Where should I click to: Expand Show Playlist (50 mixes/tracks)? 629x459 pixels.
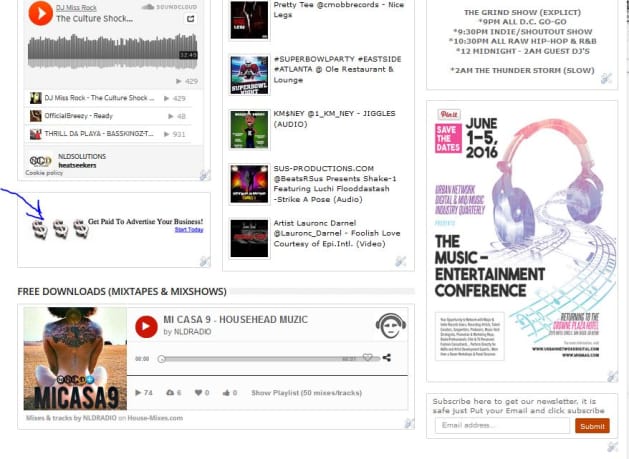click(x=306, y=393)
